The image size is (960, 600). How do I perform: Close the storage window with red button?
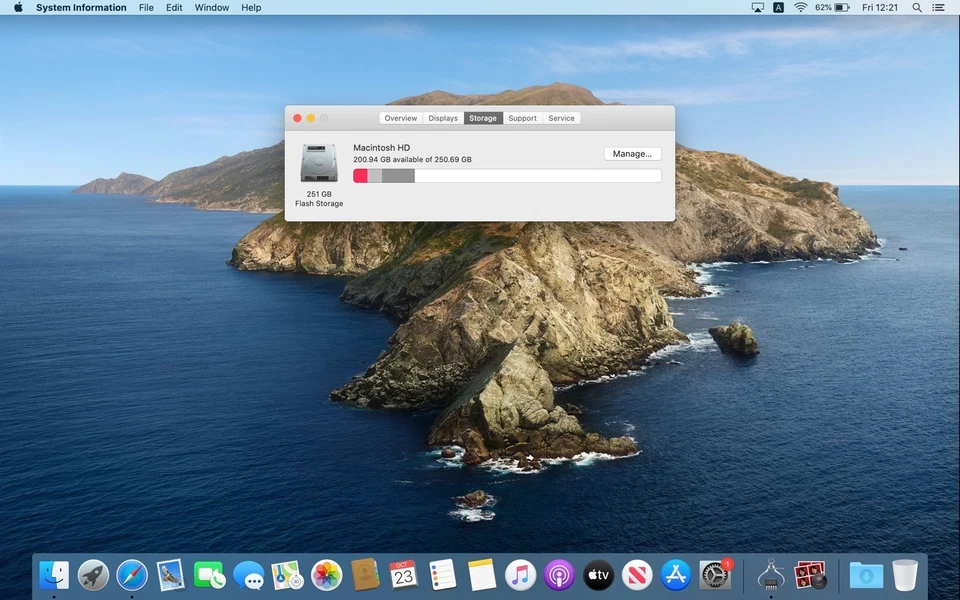coord(297,118)
